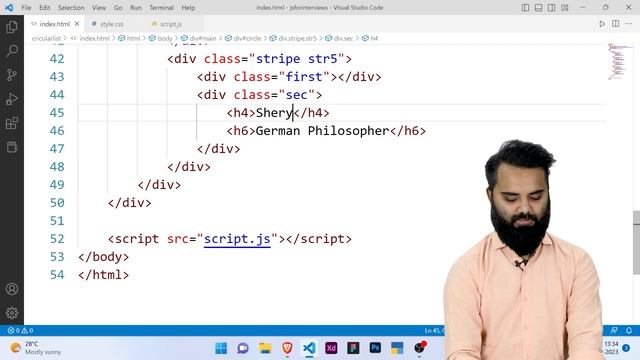The height and width of the screenshot is (360, 640).
Task: Open the Selection menu
Action: [71, 8]
